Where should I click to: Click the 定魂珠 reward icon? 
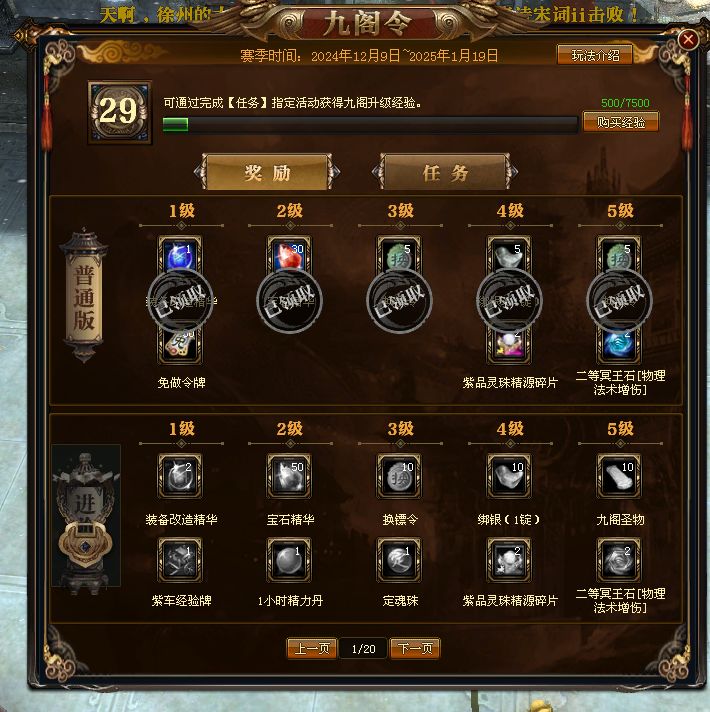(399, 560)
